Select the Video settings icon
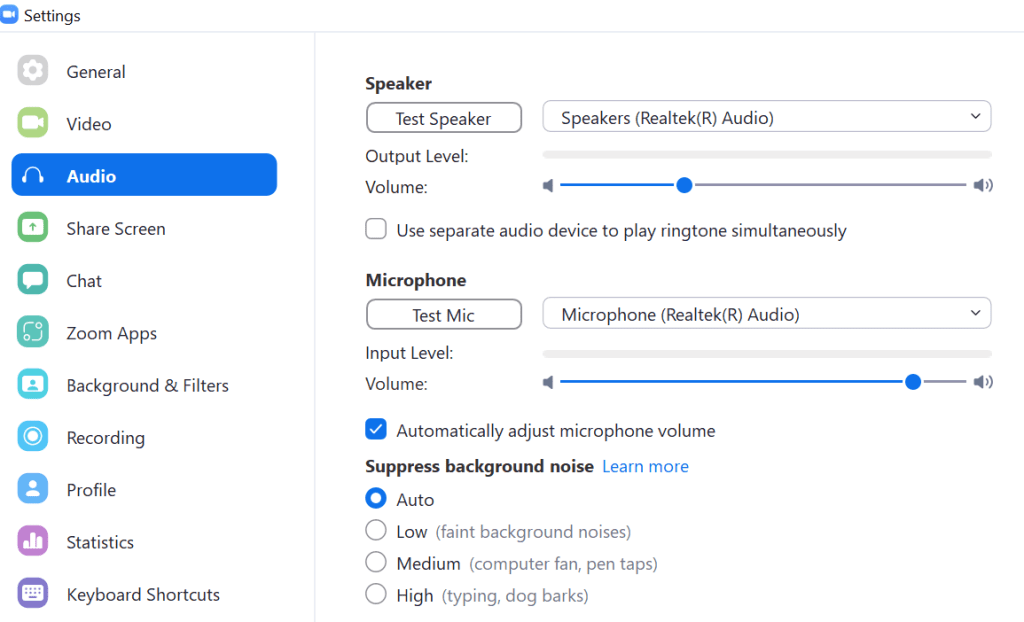The image size is (1024, 622). (x=32, y=123)
